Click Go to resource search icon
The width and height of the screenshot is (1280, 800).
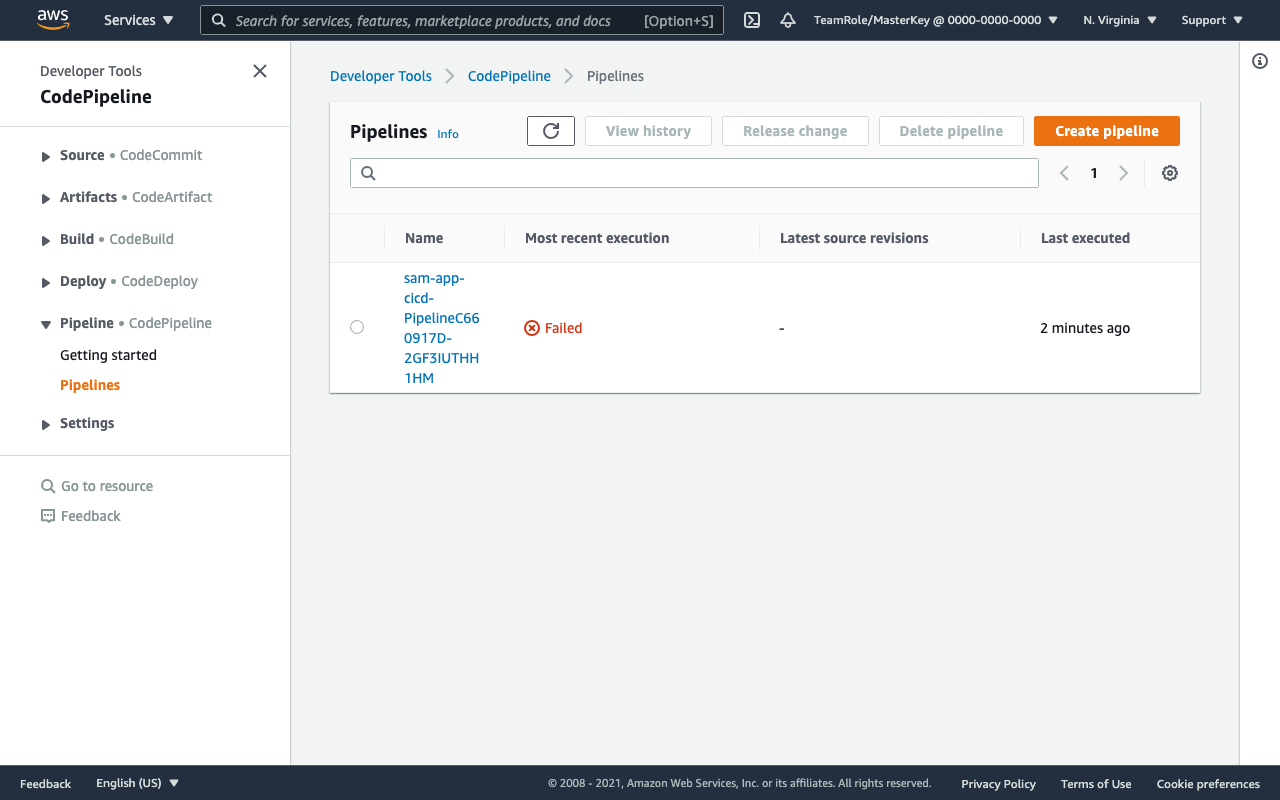point(48,486)
